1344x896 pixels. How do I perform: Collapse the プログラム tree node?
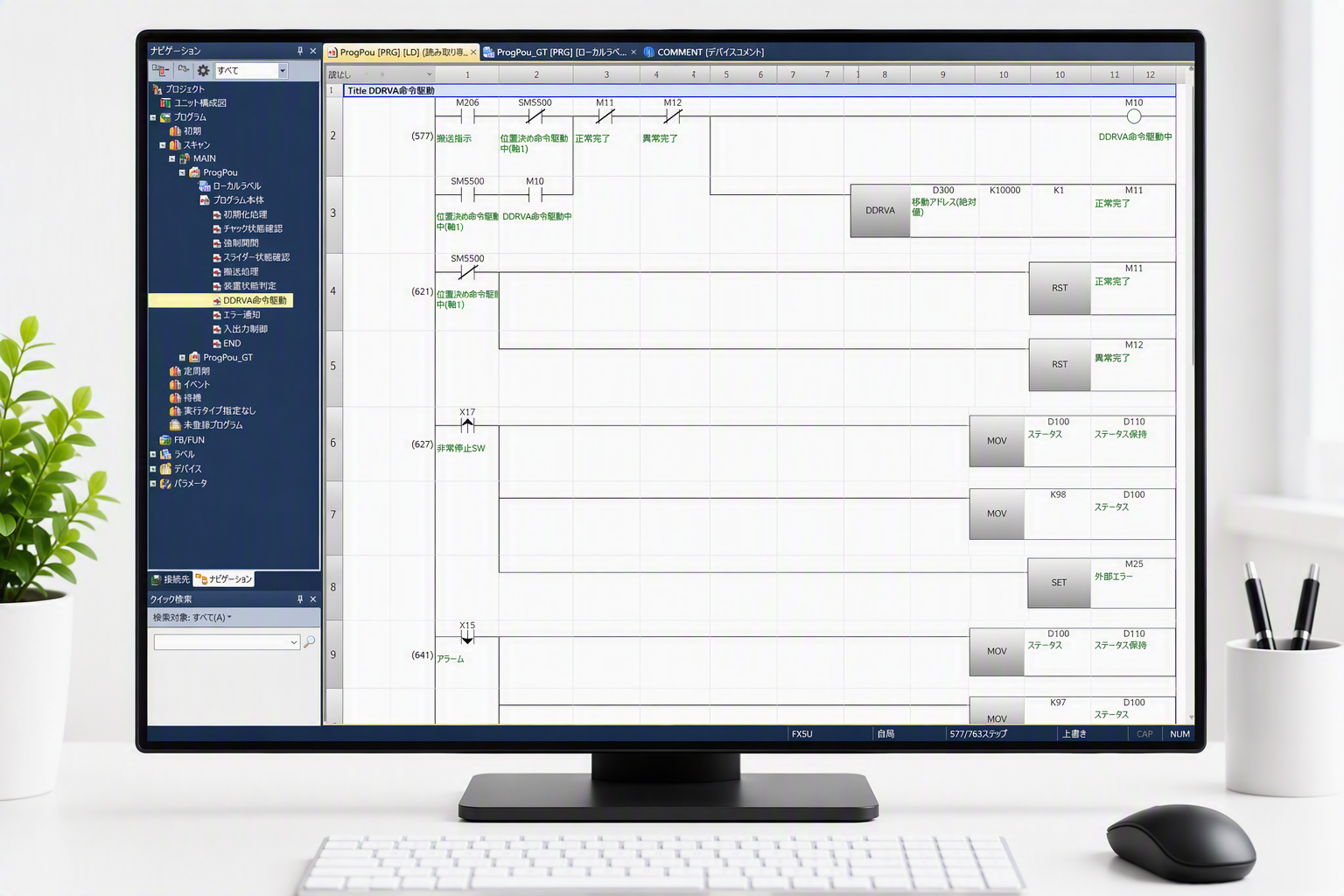pos(153,117)
